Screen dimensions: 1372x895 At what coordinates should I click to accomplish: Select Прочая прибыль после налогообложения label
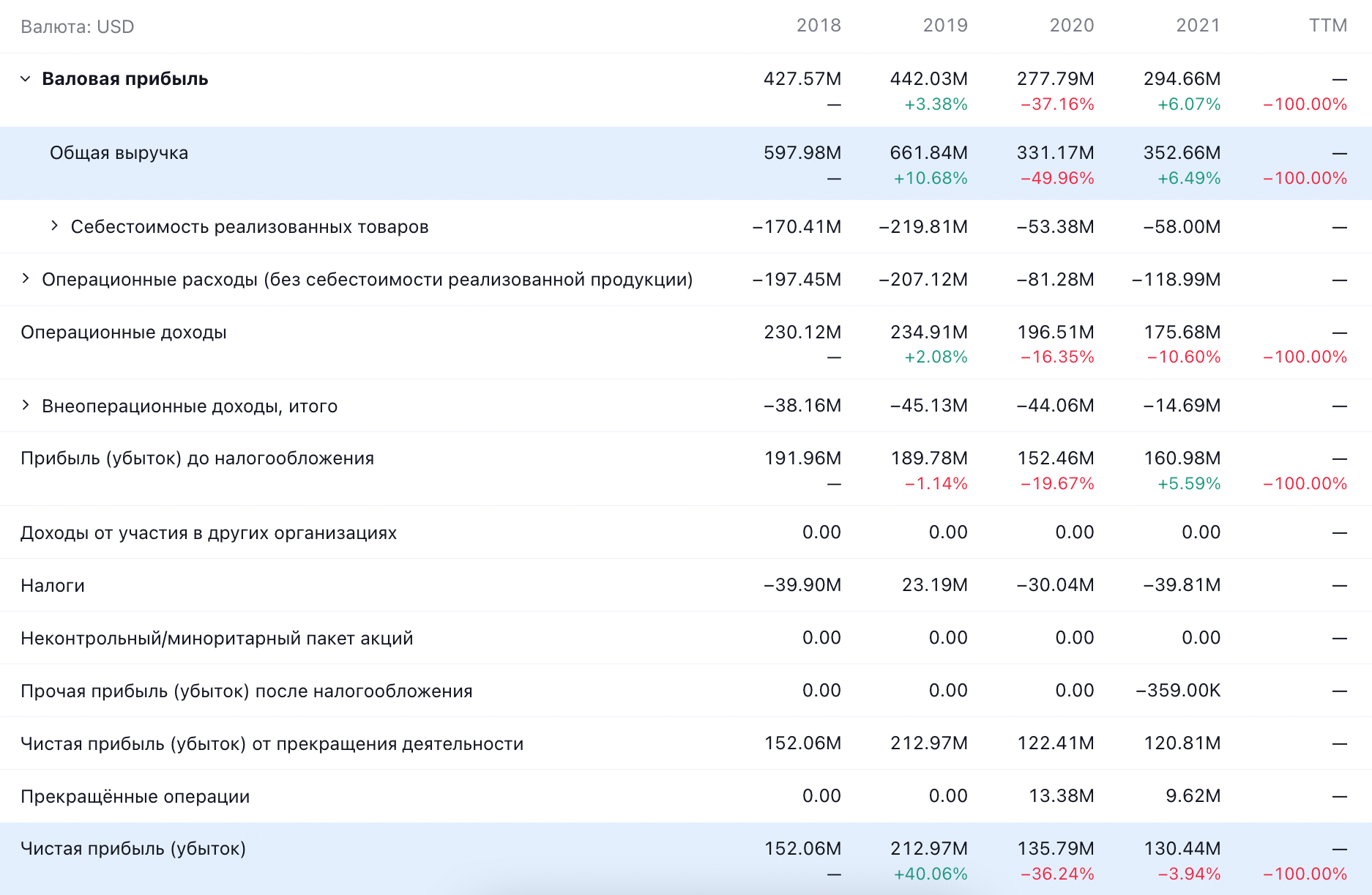(247, 691)
